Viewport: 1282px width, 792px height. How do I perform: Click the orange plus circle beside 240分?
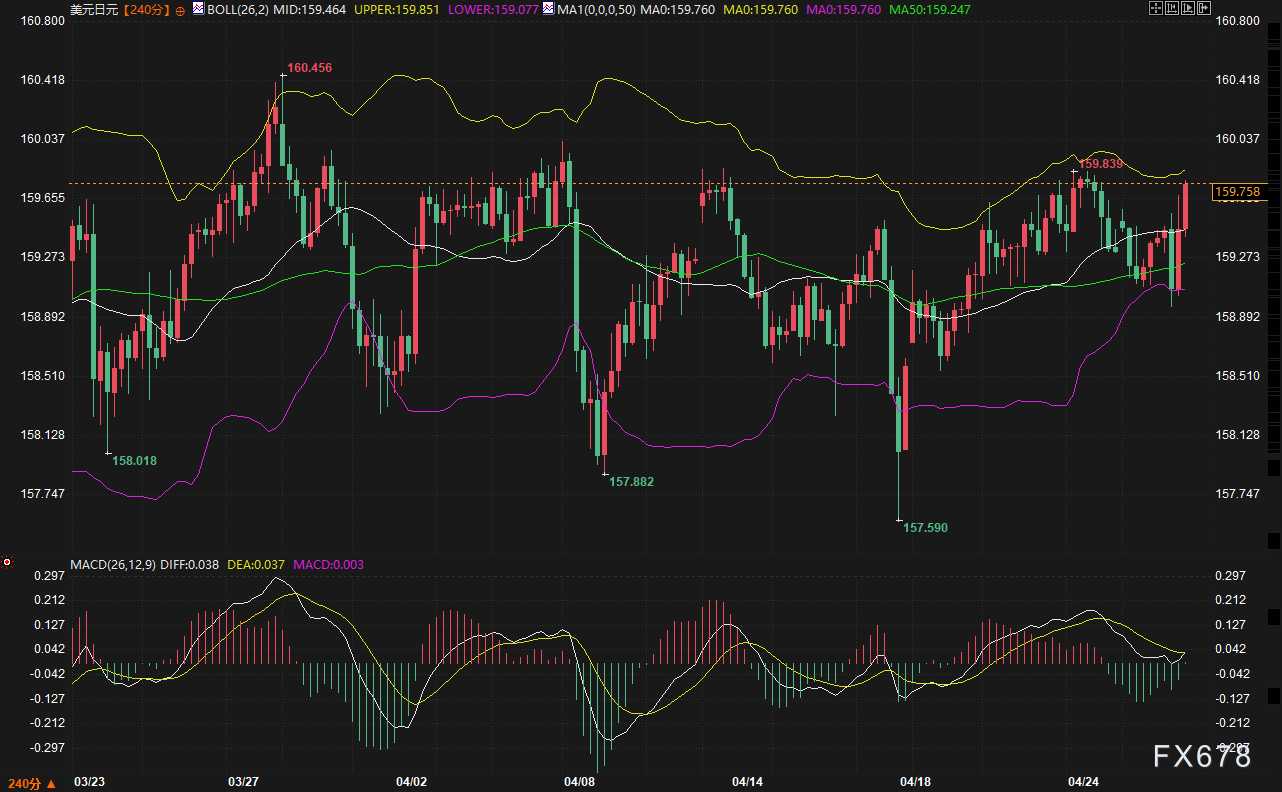180,10
